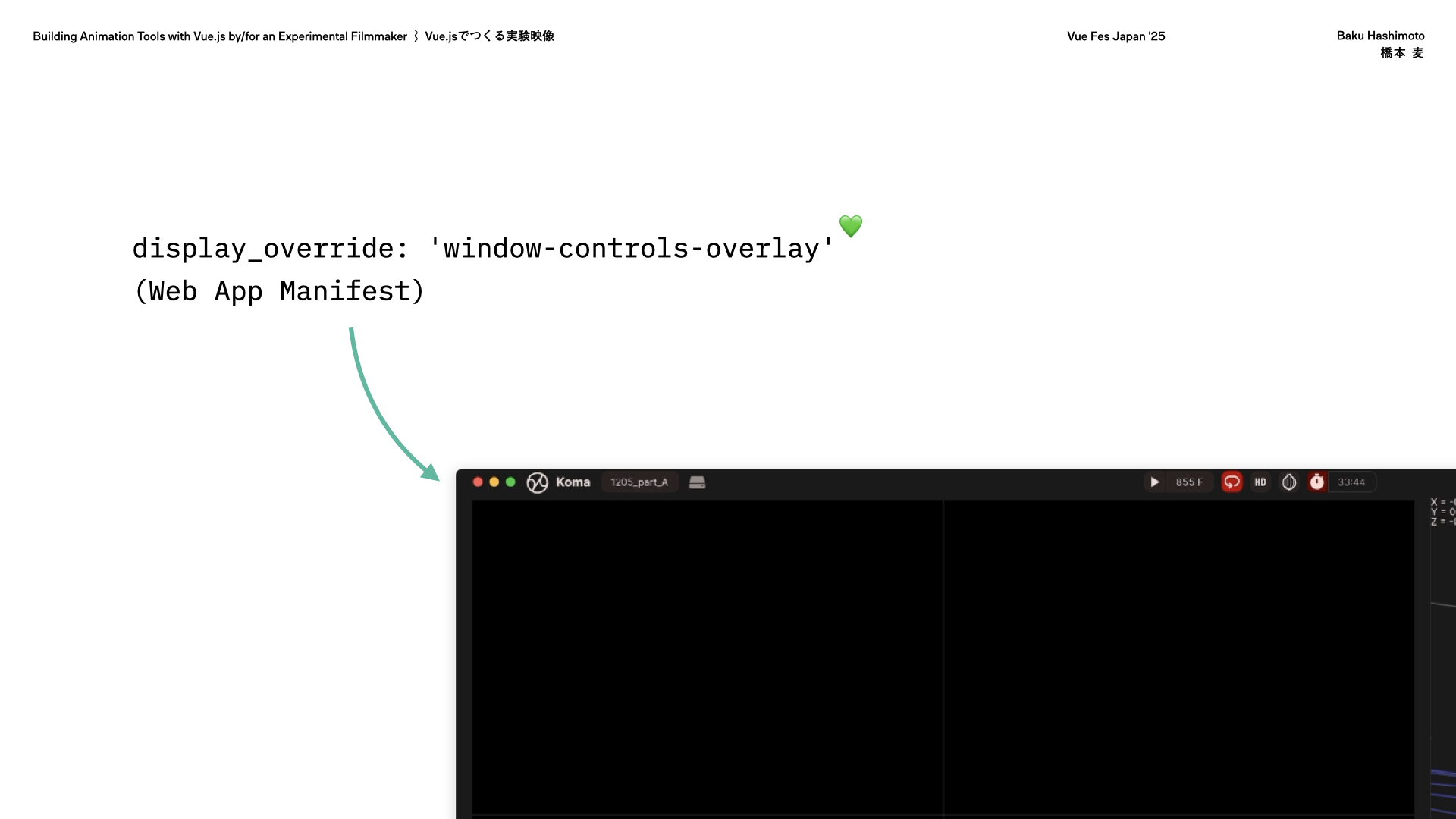Click the Vue Fes Japan '25 header text

coord(1116,36)
